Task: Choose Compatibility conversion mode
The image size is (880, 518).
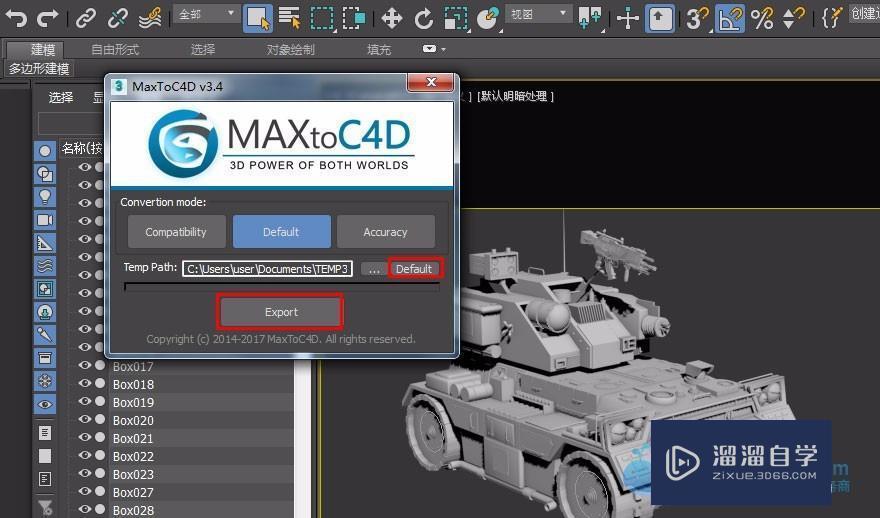Action: pos(176,232)
